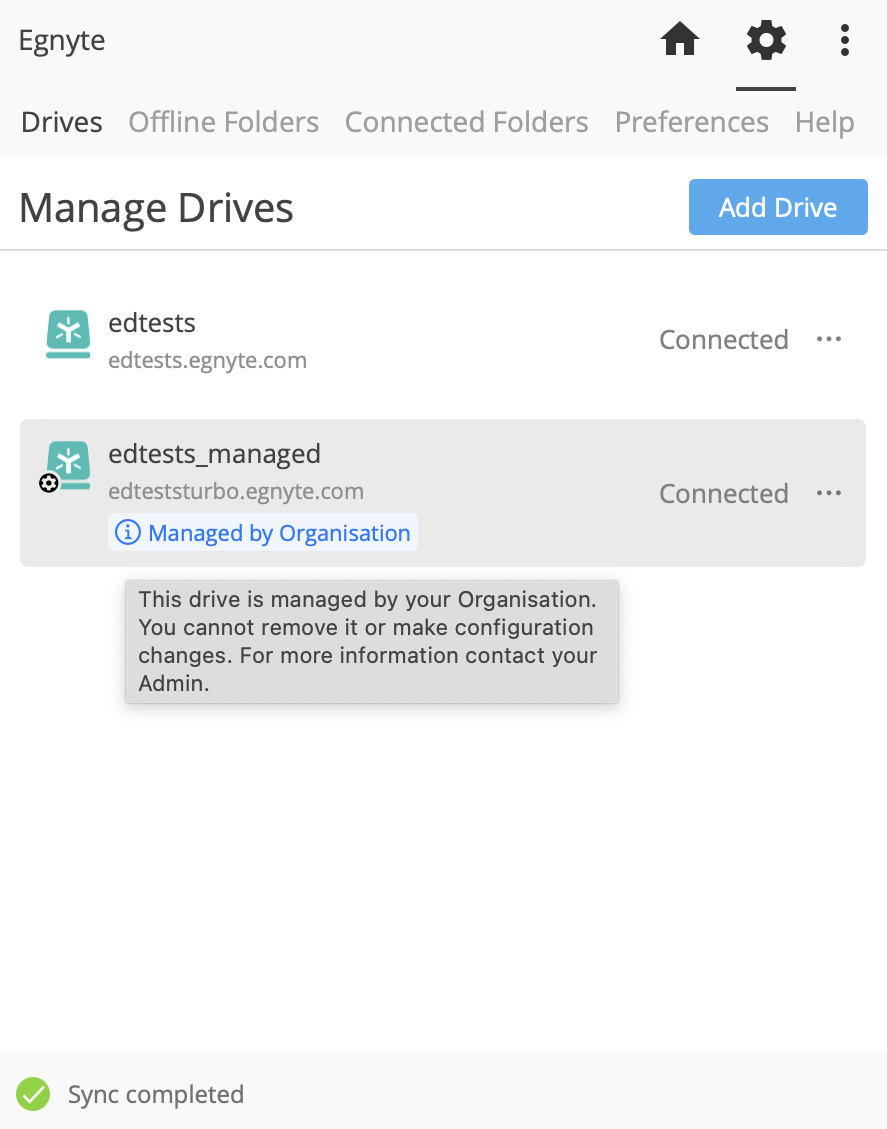The image size is (887, 1129).
Task: Click the info icon beside Managed by Organisation
Action: coord(128,532)
